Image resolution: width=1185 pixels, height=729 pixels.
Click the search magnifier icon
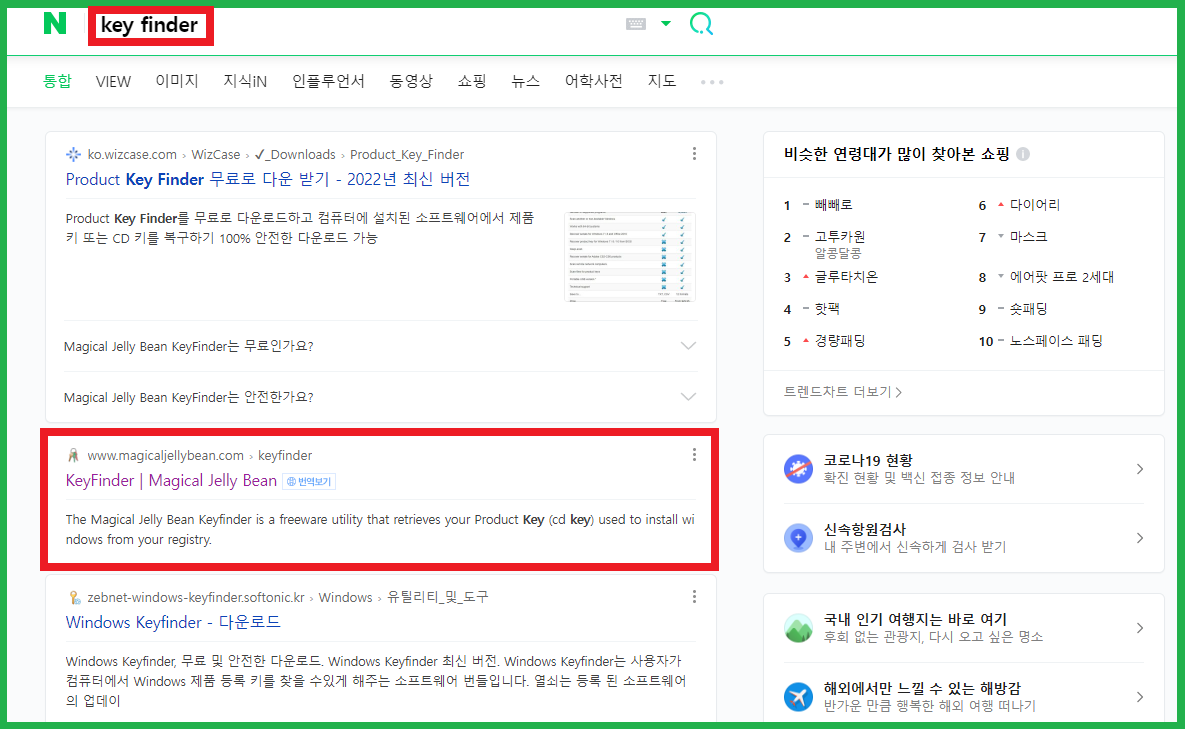[x=701, y=24]
